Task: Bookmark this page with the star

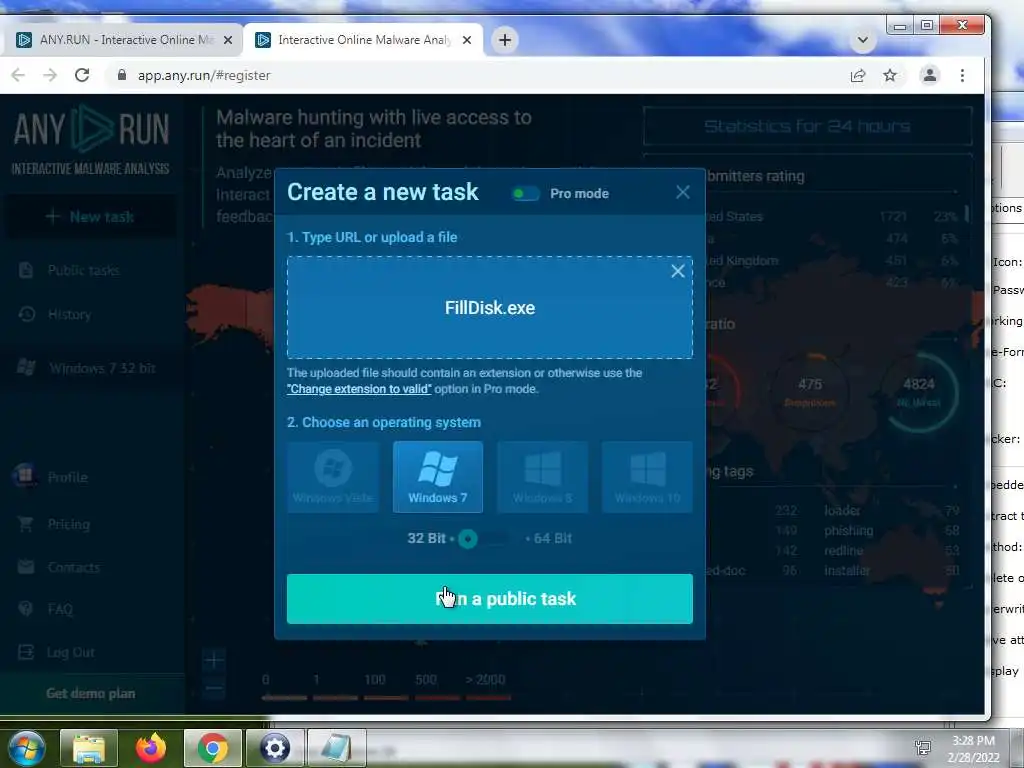Action: [x=890, y=75]
